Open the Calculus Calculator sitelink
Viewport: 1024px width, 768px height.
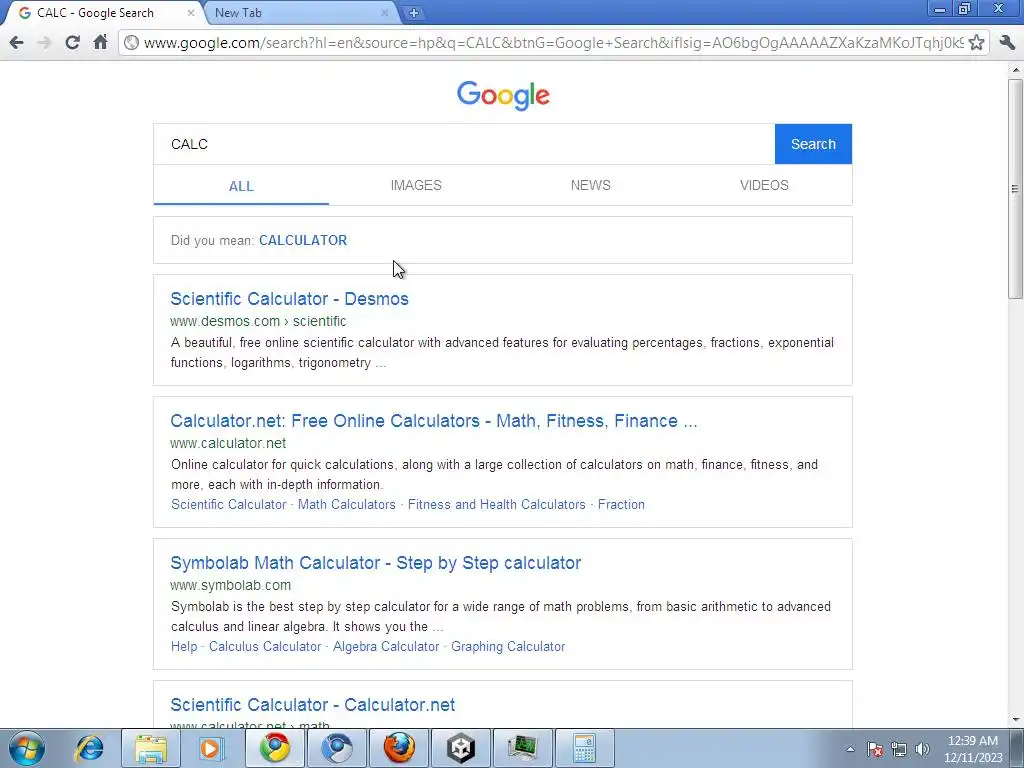coord(265,646)
